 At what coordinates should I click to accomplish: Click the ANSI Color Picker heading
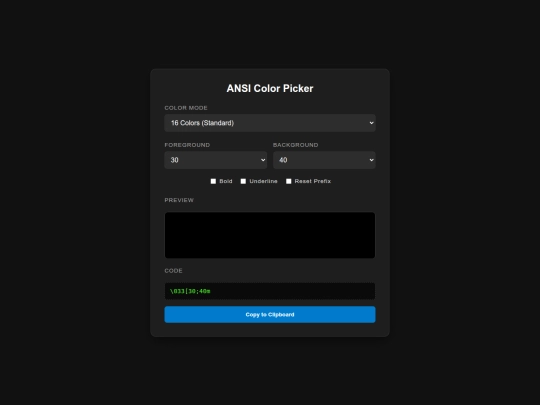pyautogui.click(x=270, y=89)
